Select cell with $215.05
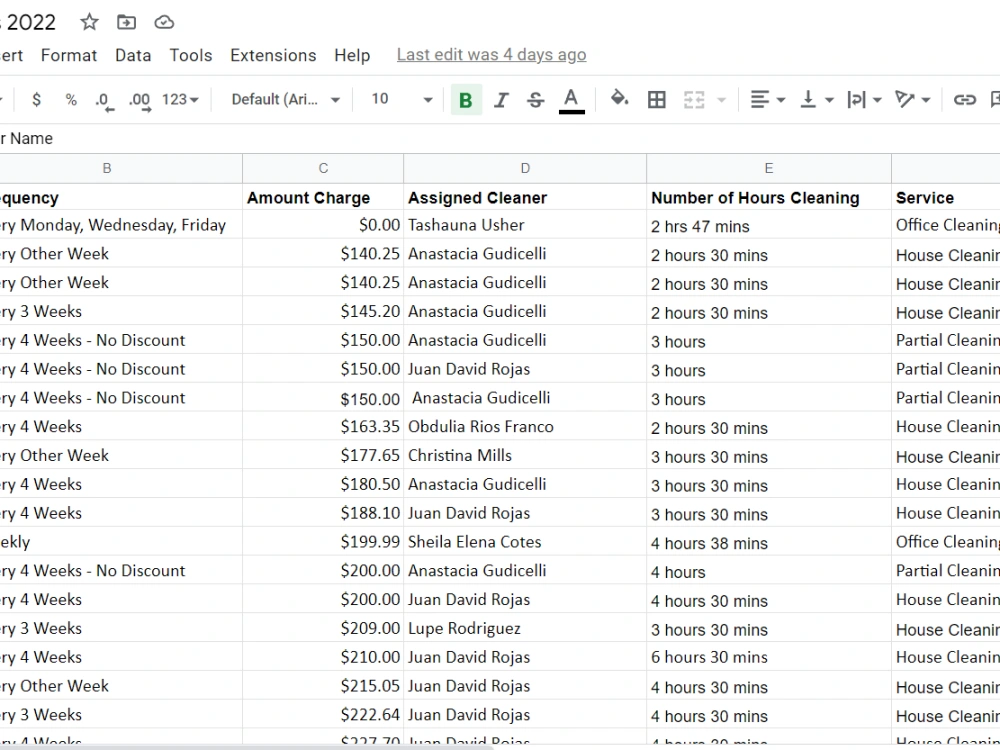1000x750 pixels. pos(323,686)
